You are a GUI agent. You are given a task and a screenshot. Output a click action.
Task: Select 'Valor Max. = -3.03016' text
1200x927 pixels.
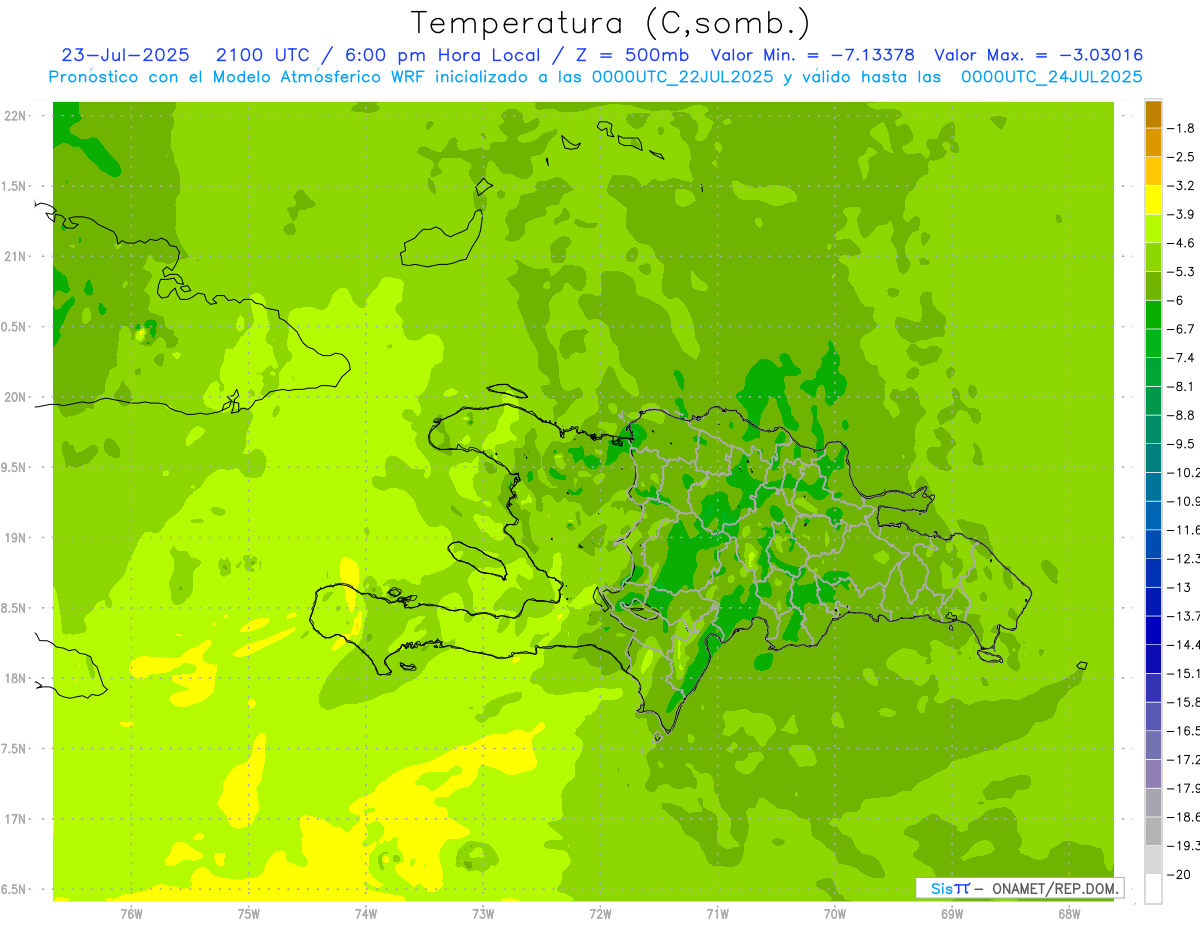[x=1038, y=55]
